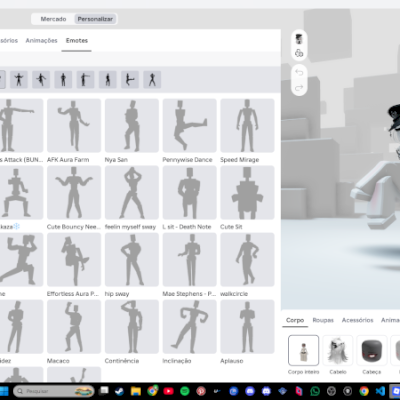The width and height of the screenshot is (400, 400).
Task: Switch to the Corpo tab
Action: point(295,320)
